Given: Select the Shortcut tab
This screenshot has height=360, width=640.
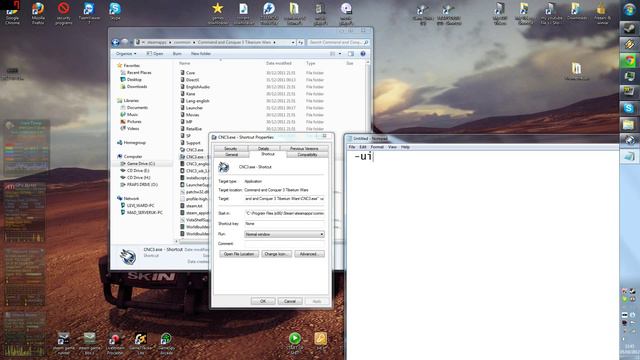Looking at the screenshot, I should (268, 154).
